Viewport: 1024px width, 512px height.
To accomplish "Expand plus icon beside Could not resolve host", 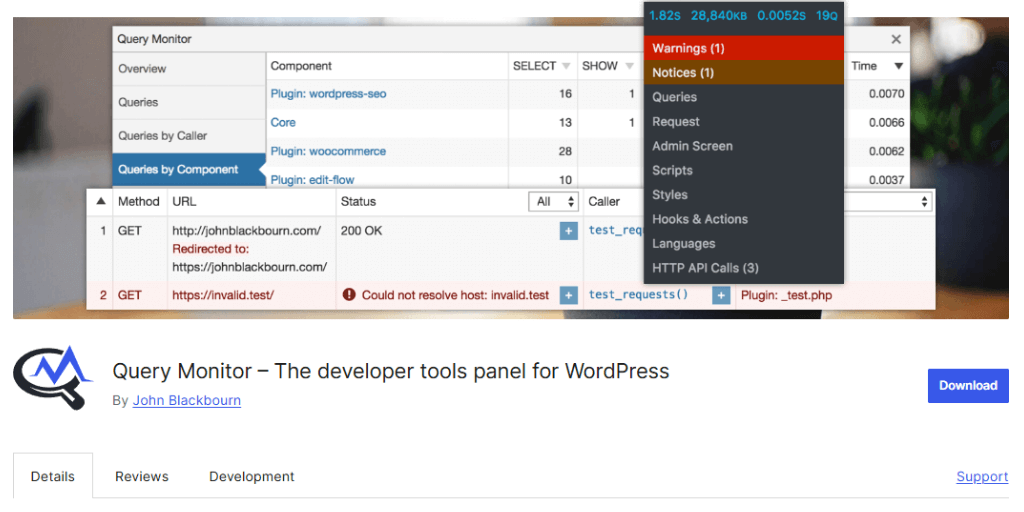I will coord(568,295).
